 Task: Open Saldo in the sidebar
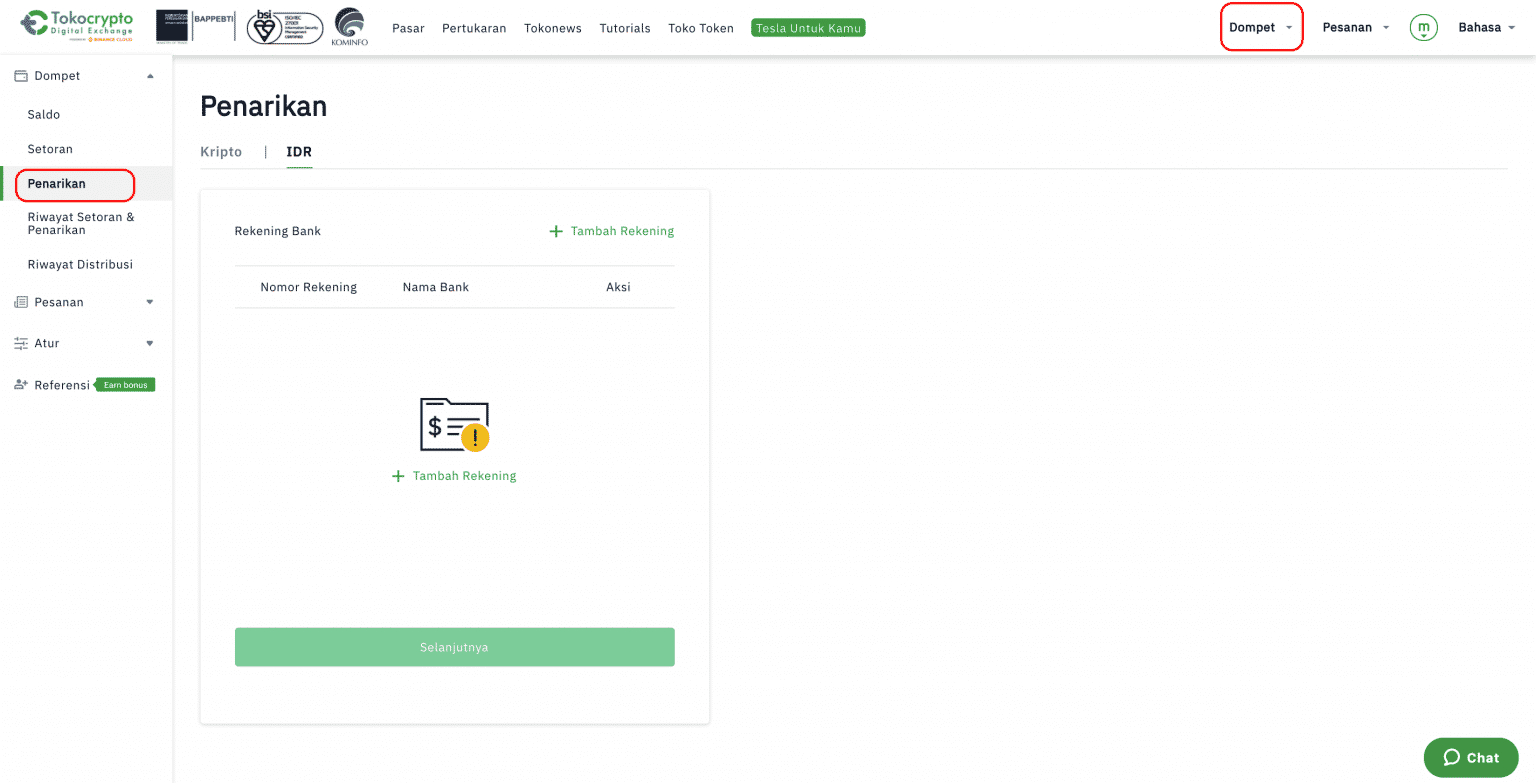pyautogui.click(x=44, y=115)
